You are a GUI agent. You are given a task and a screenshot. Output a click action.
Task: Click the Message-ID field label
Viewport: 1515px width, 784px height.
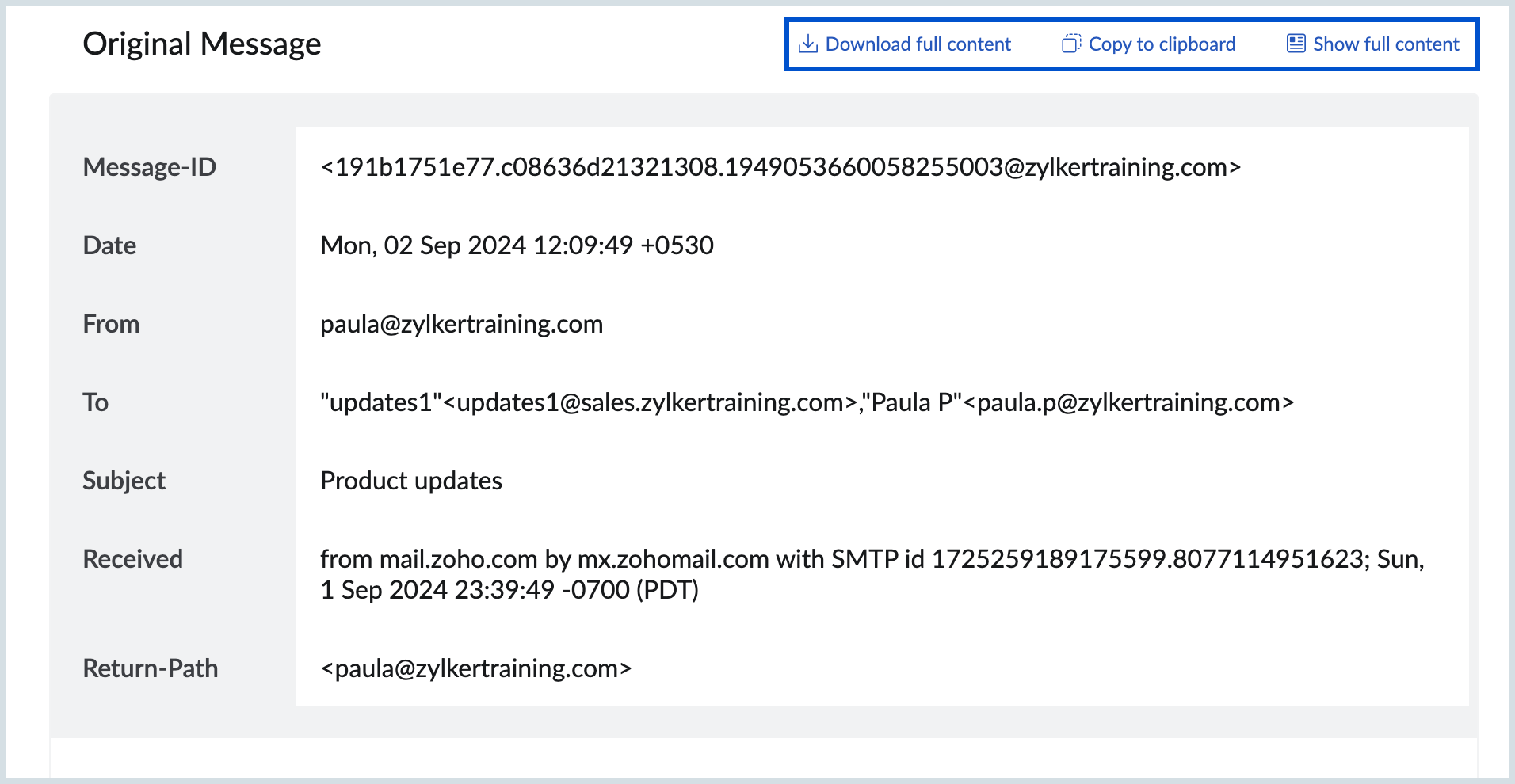tap(149, 167)
